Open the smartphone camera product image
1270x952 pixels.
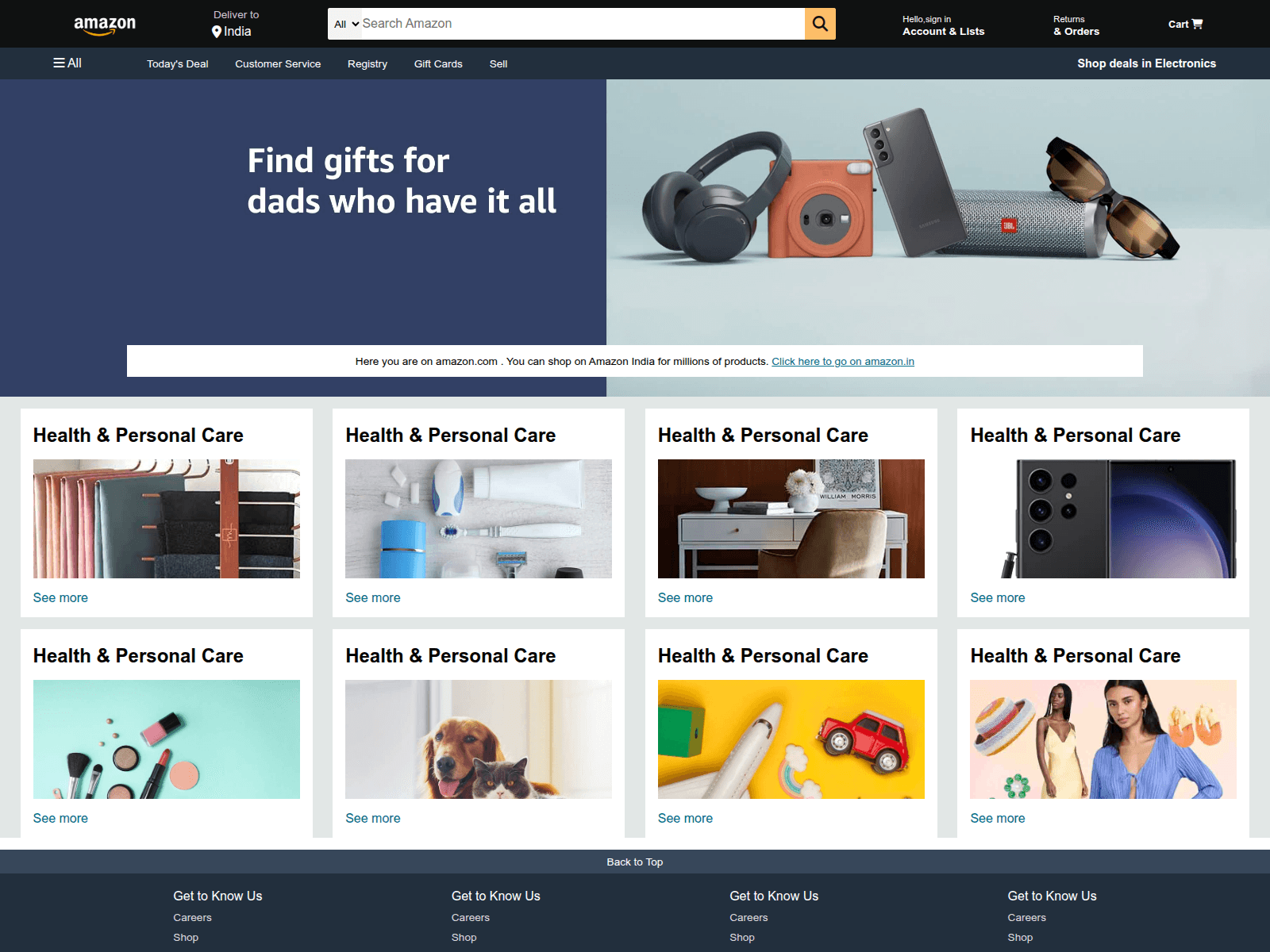click(1103, 519)
